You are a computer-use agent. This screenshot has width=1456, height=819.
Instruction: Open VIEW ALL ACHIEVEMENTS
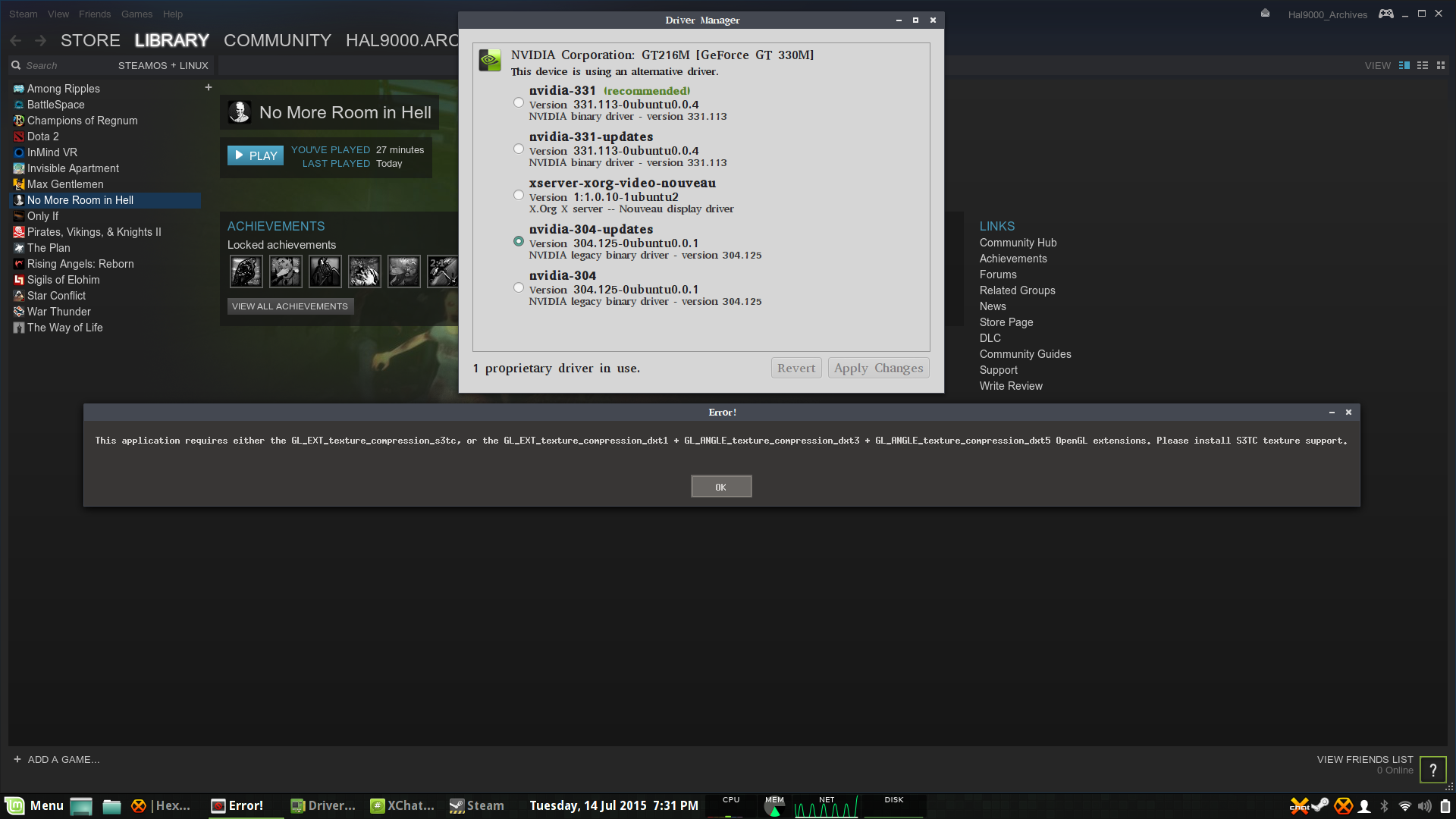click(290, 306)
